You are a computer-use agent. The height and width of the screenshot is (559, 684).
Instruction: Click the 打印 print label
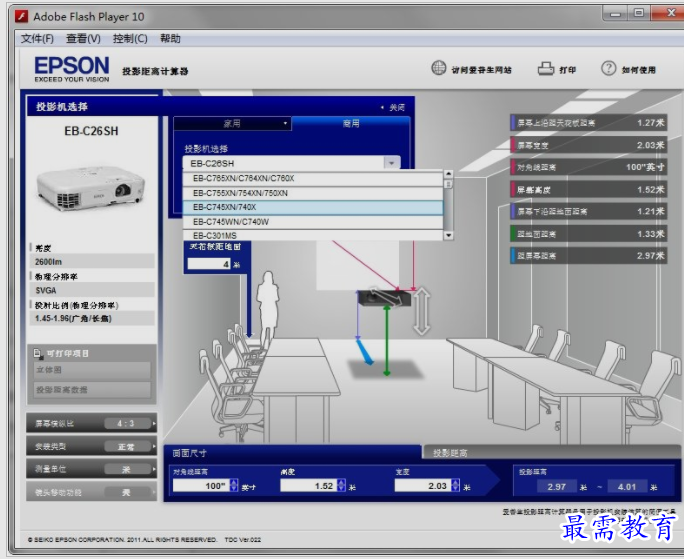567,70
